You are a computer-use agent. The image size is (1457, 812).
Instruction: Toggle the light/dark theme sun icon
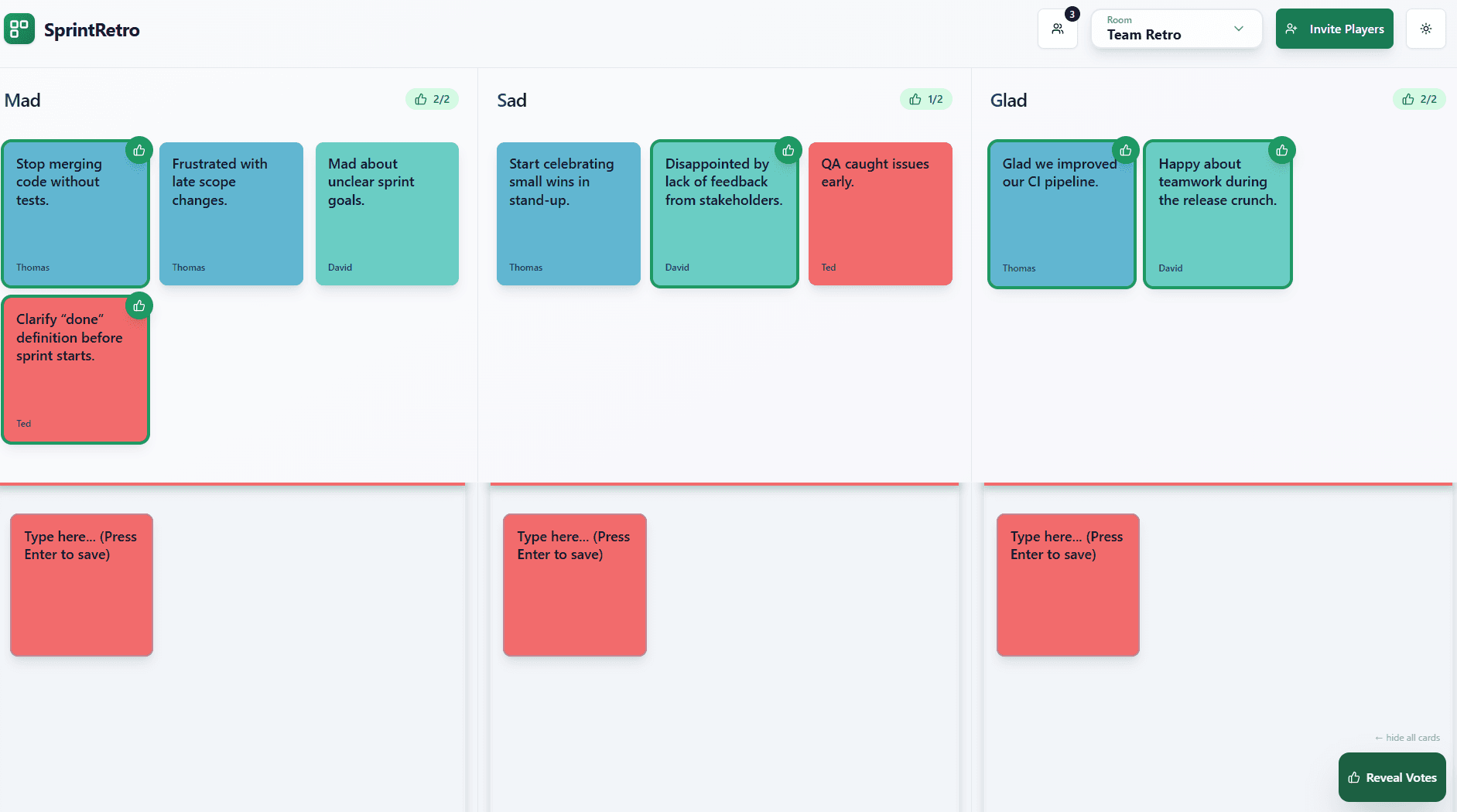(1425, 29)
